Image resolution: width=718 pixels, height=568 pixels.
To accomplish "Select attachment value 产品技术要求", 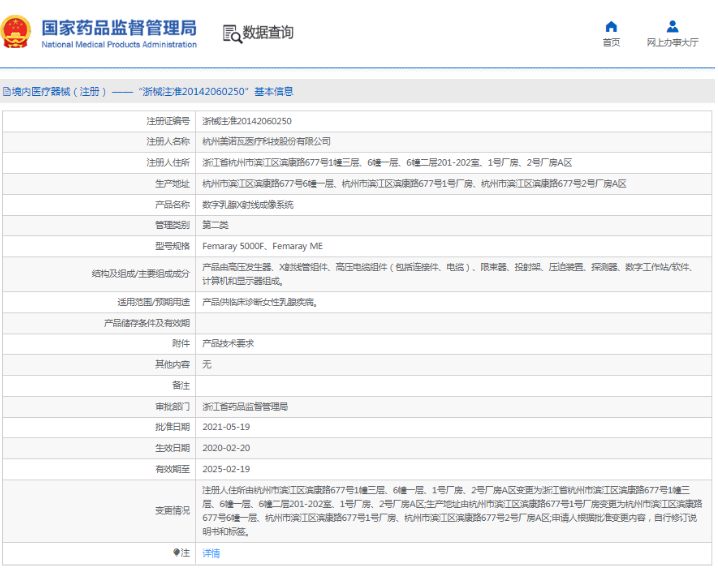I will coord(228,343).
